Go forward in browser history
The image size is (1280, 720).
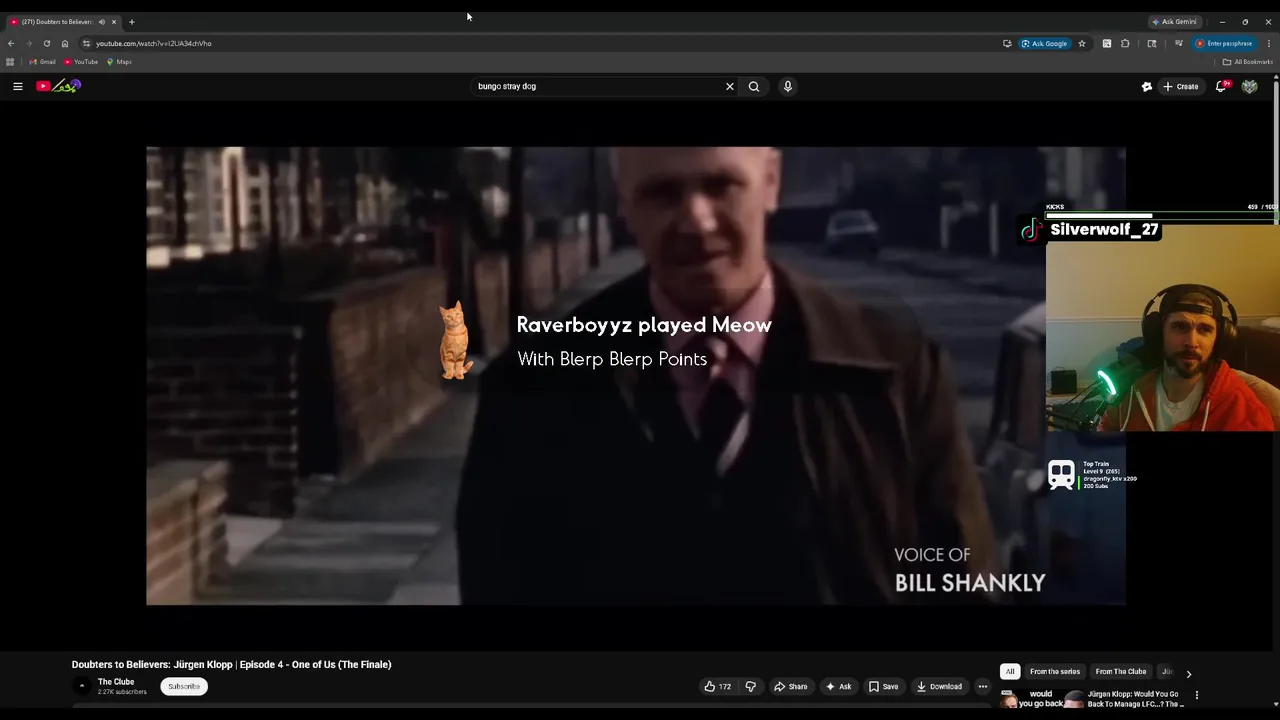(x=29, y=44)
